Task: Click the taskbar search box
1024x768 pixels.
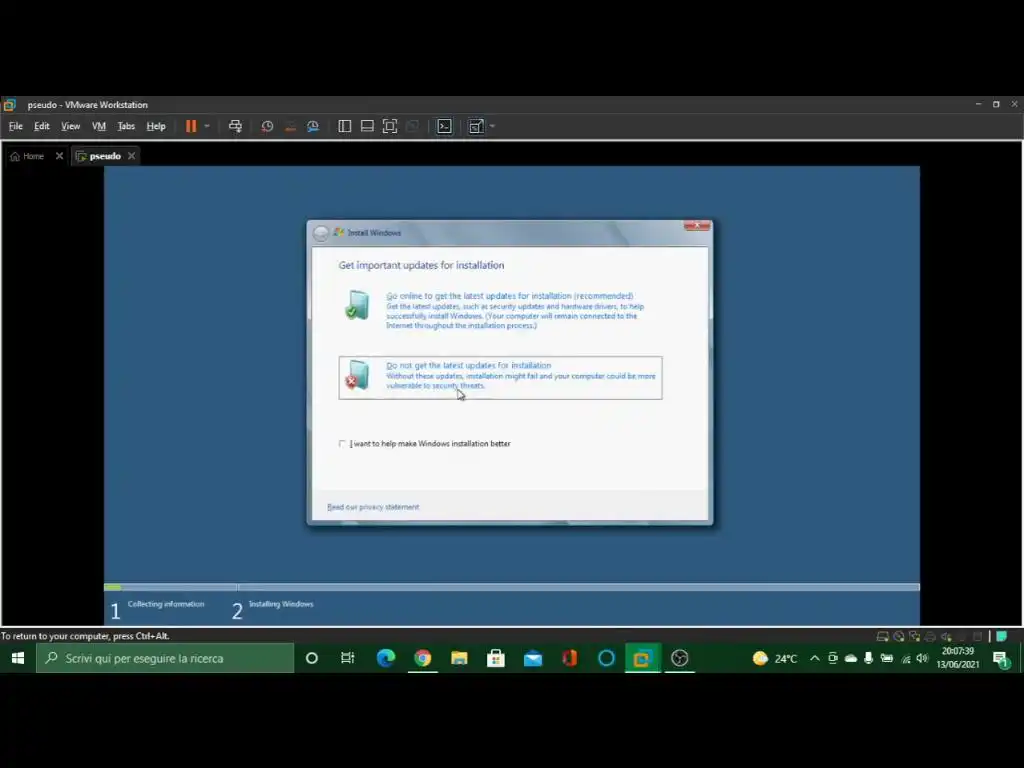Action: 165,658
